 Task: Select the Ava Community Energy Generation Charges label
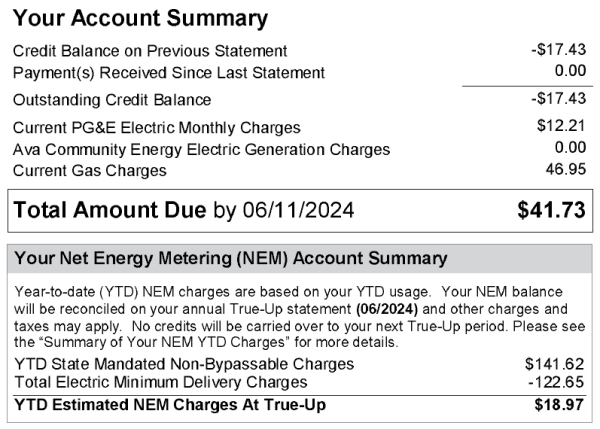point(201,149)
